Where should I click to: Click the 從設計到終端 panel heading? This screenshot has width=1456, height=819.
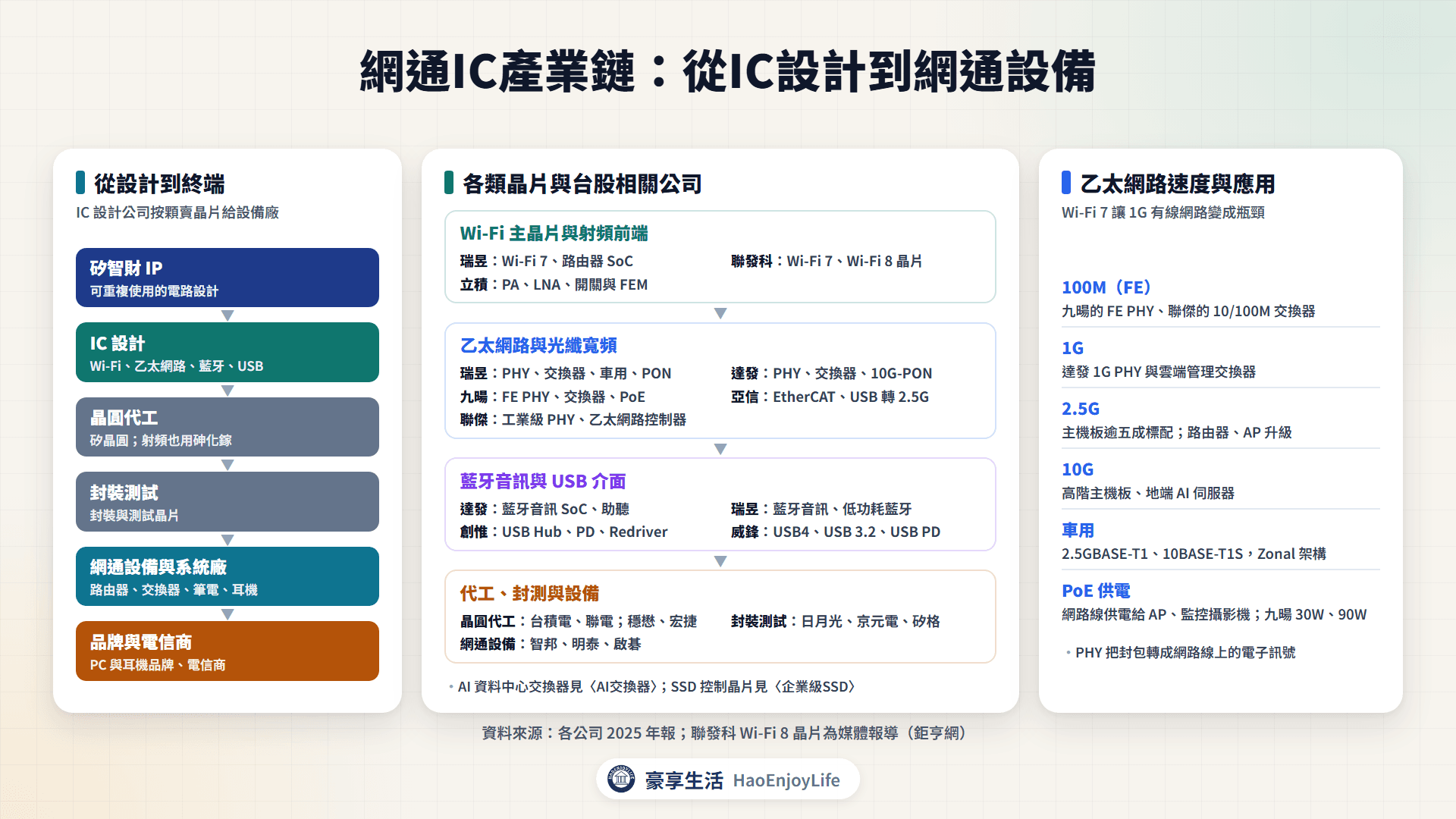pyautogui.click(x=159, y=184)
